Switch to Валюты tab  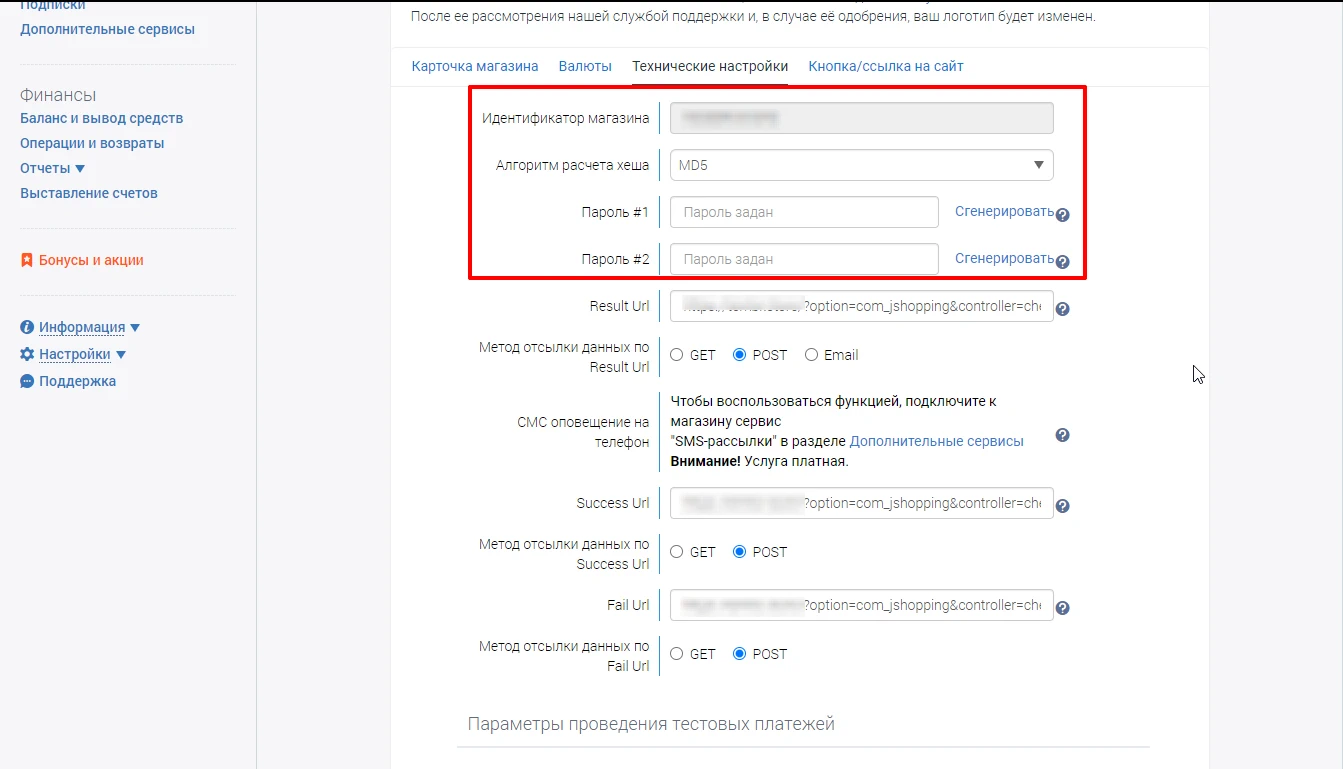(585, 66)
